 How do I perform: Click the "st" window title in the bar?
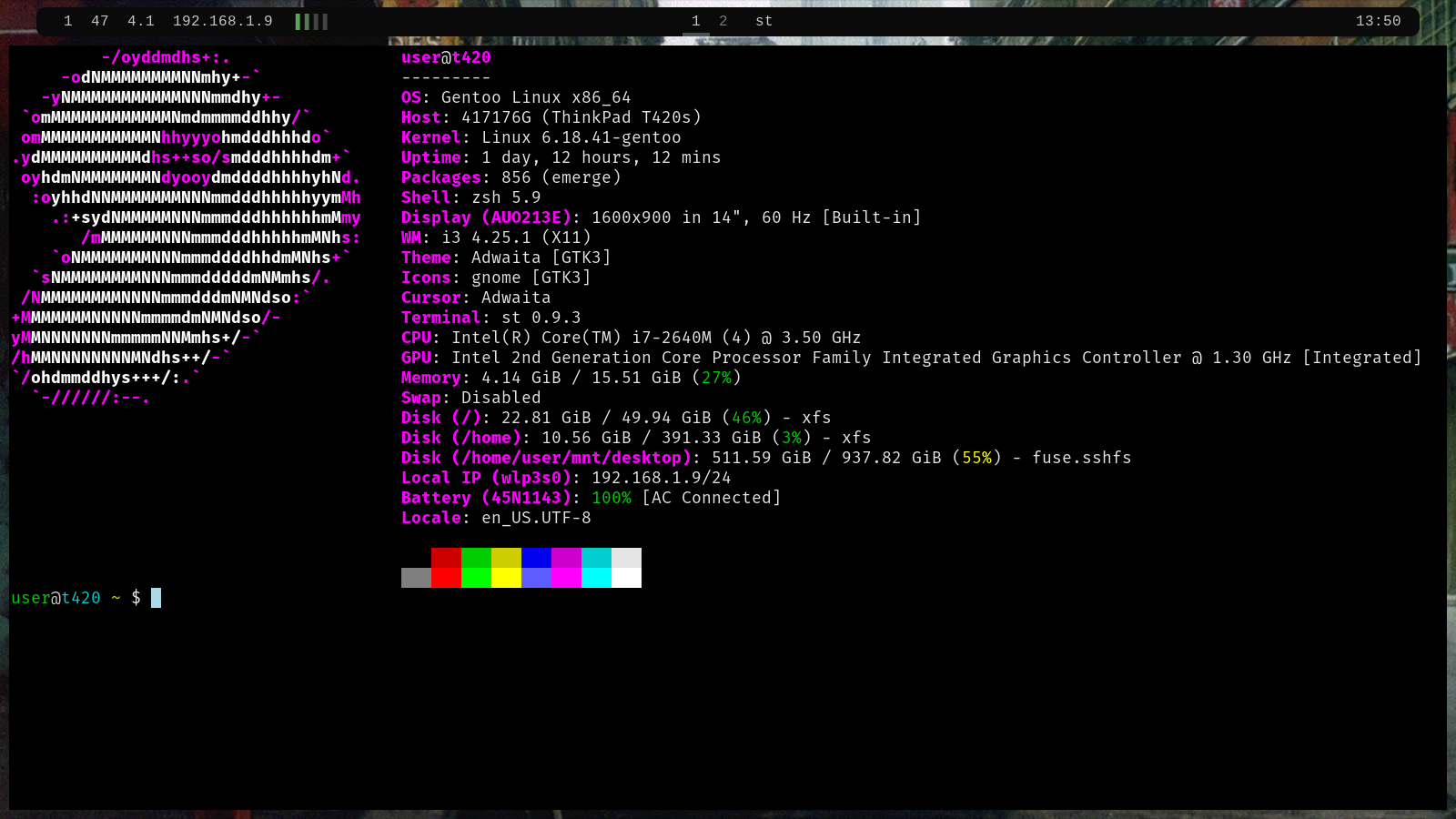764,21
